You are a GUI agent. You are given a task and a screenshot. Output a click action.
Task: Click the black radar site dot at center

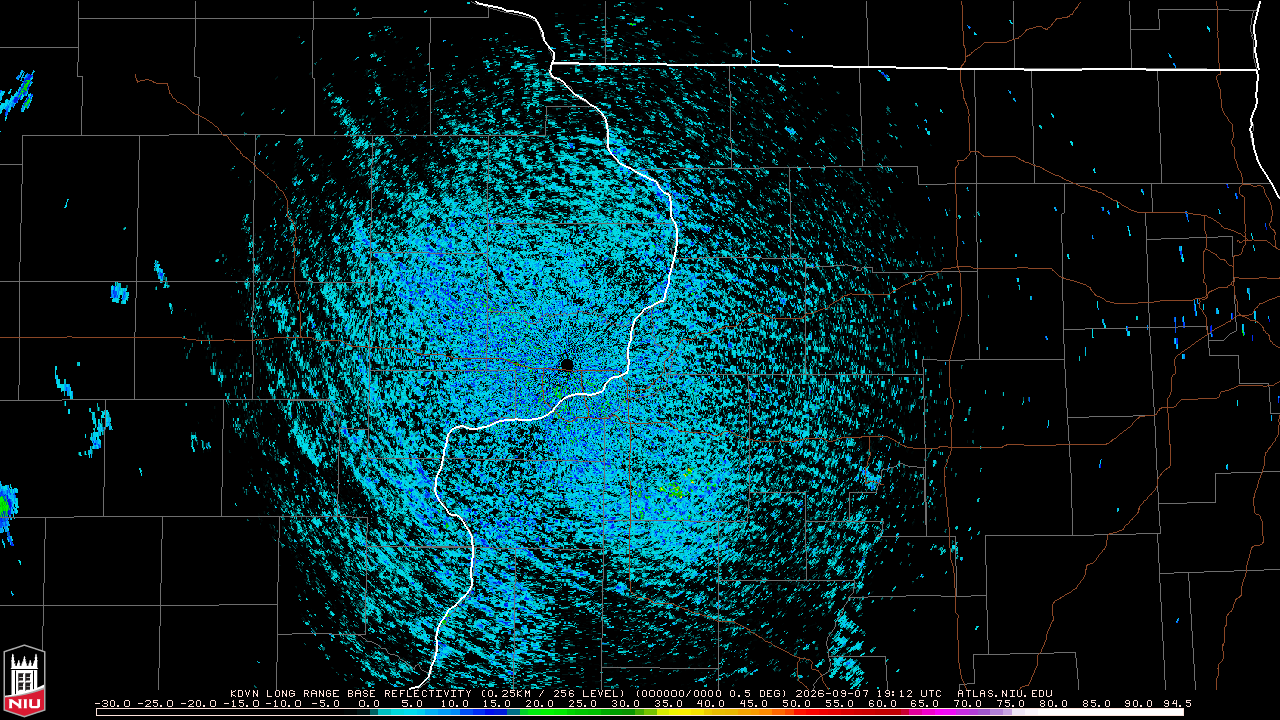[567, 365]
